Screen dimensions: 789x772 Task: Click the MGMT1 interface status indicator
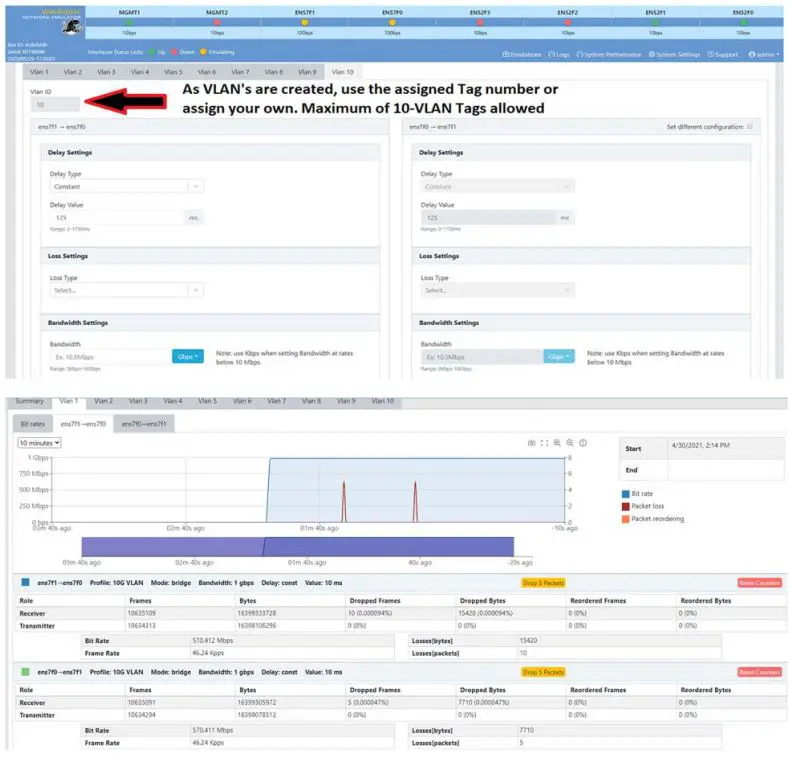(129, 23)
